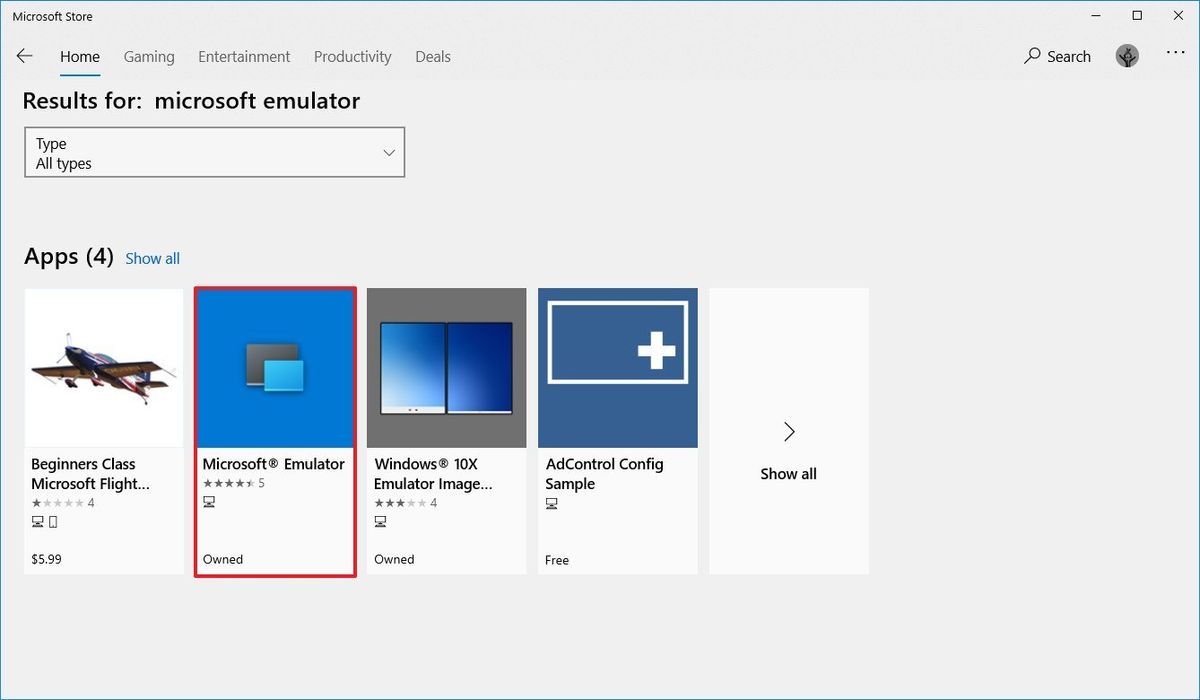Open Search in the Microsoft Store
The height and width of the screenshot is (700, 1200).
coord(1057,56)
